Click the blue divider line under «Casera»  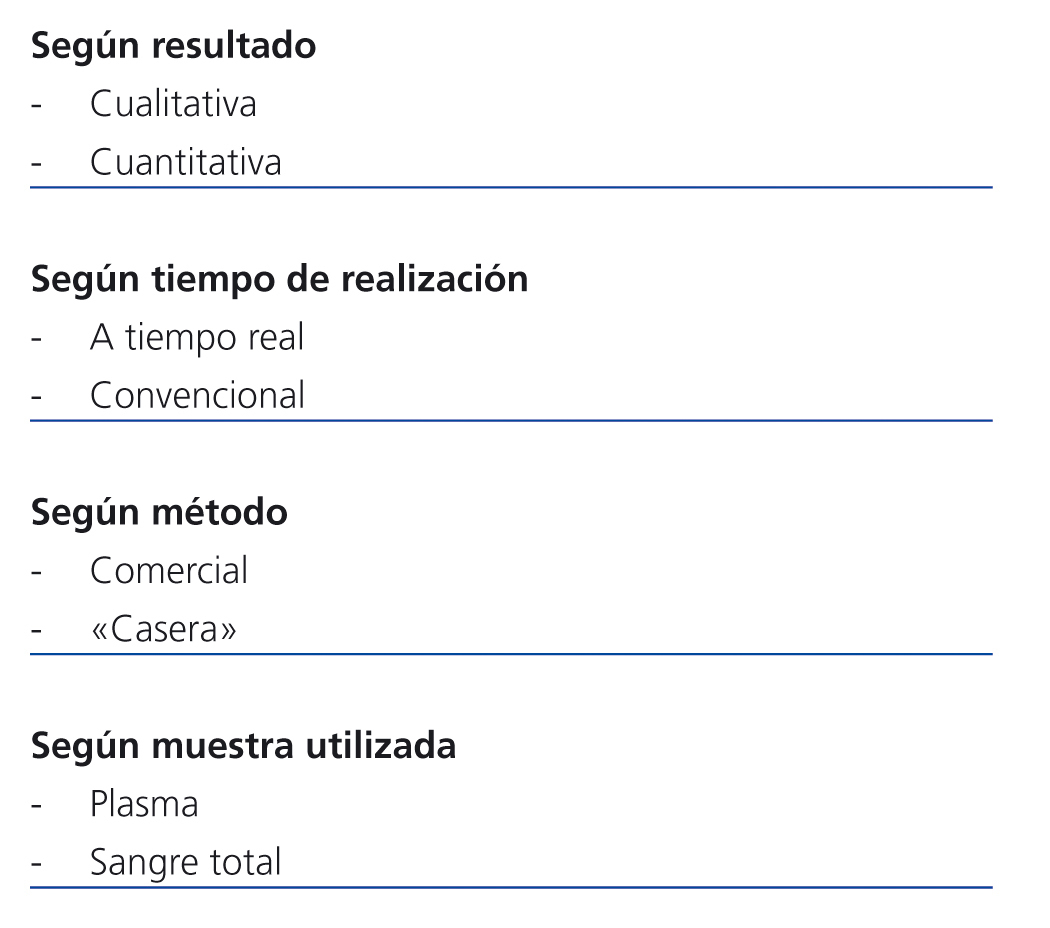[510, 654]
